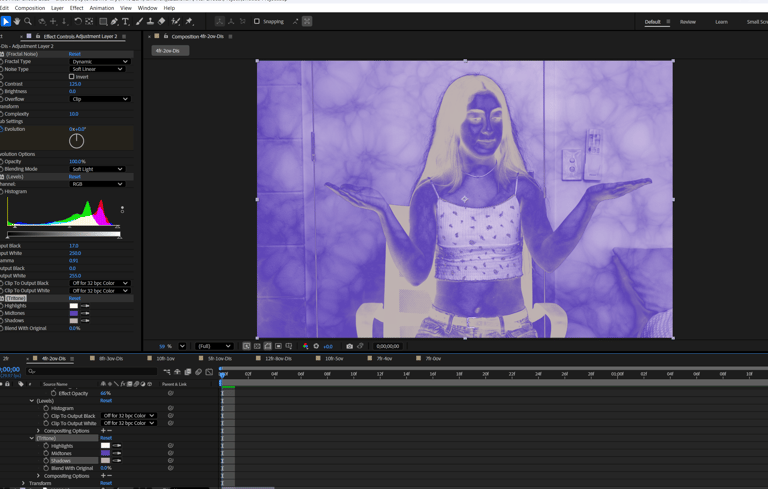768x489 pixels.
Task: Click the Midtones purple color swatch in Effect Controls
Action: tap(74, 313)
